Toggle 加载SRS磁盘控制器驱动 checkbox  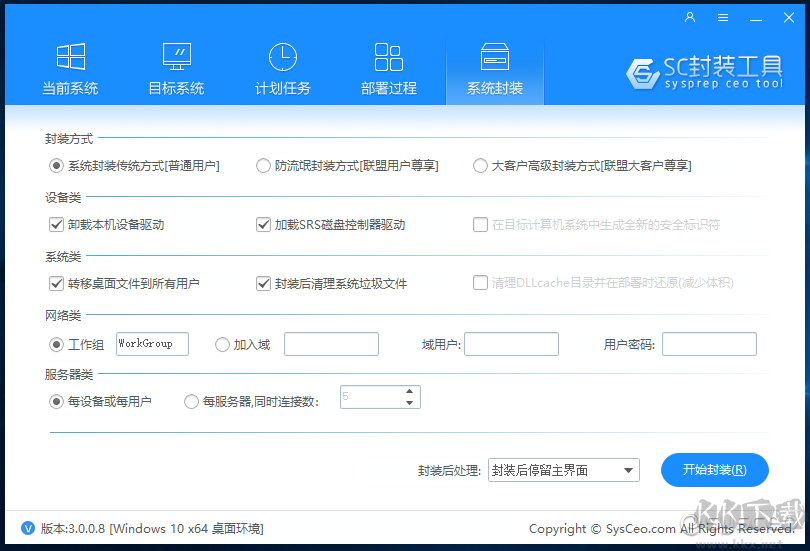(x=264, y=225)
